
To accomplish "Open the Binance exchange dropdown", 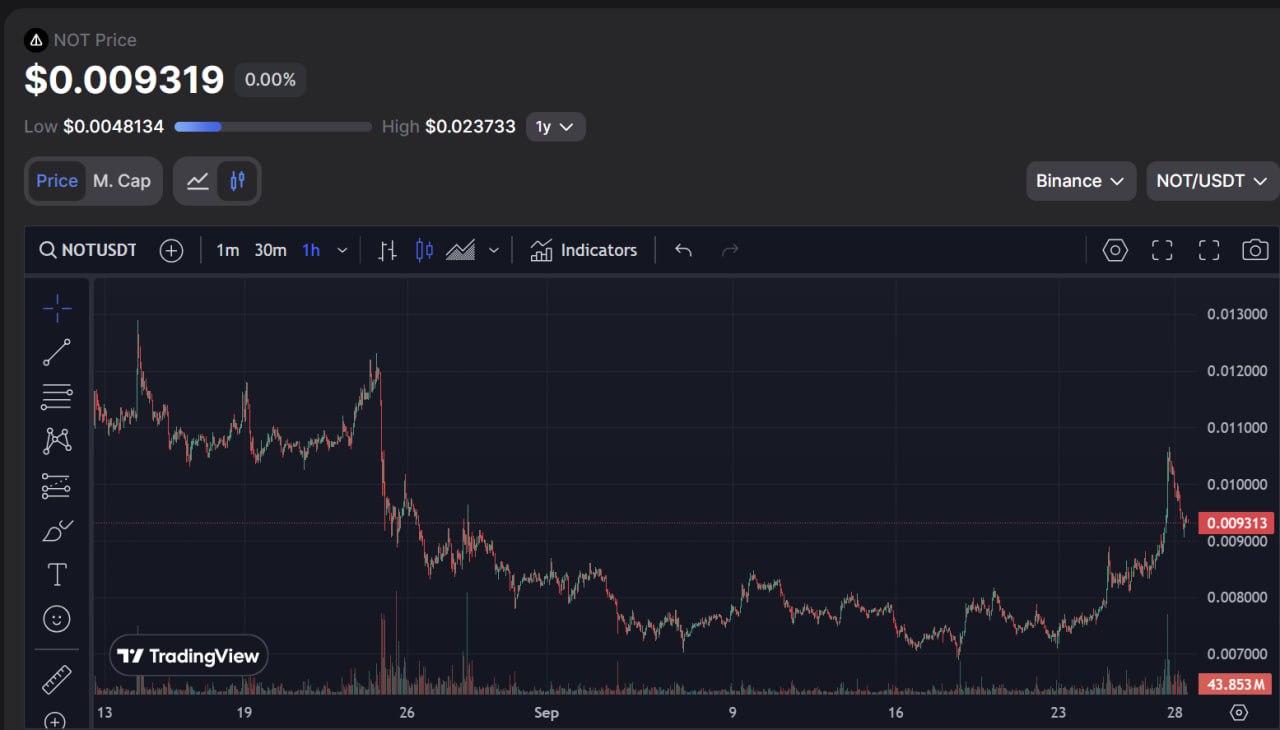I will 1081,181.
